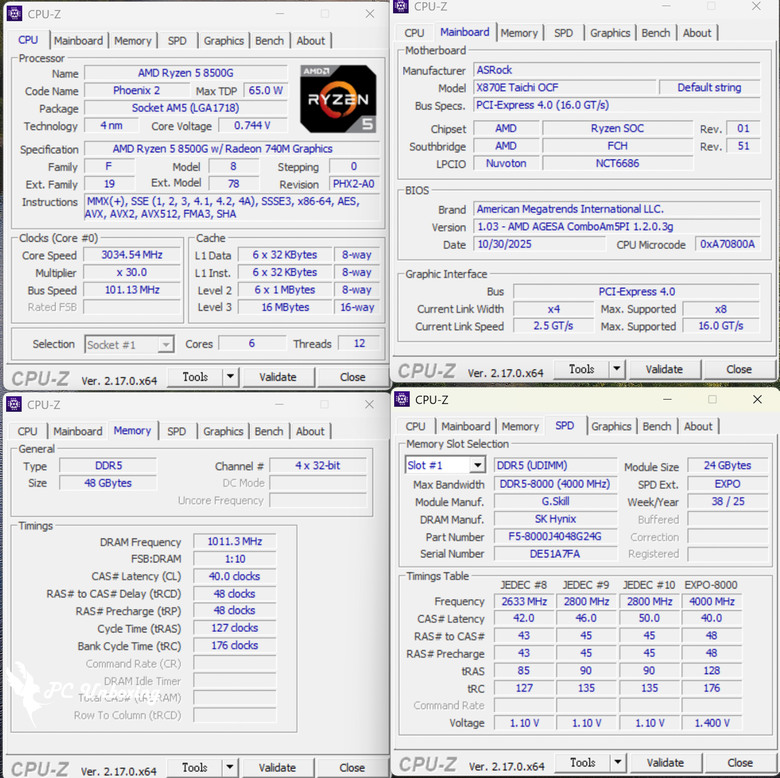The width and height of the screenshot is (780, 778).
Task: Click the AMD Ryzen 5 8500G name field
Action: click(x=186, y=73)
